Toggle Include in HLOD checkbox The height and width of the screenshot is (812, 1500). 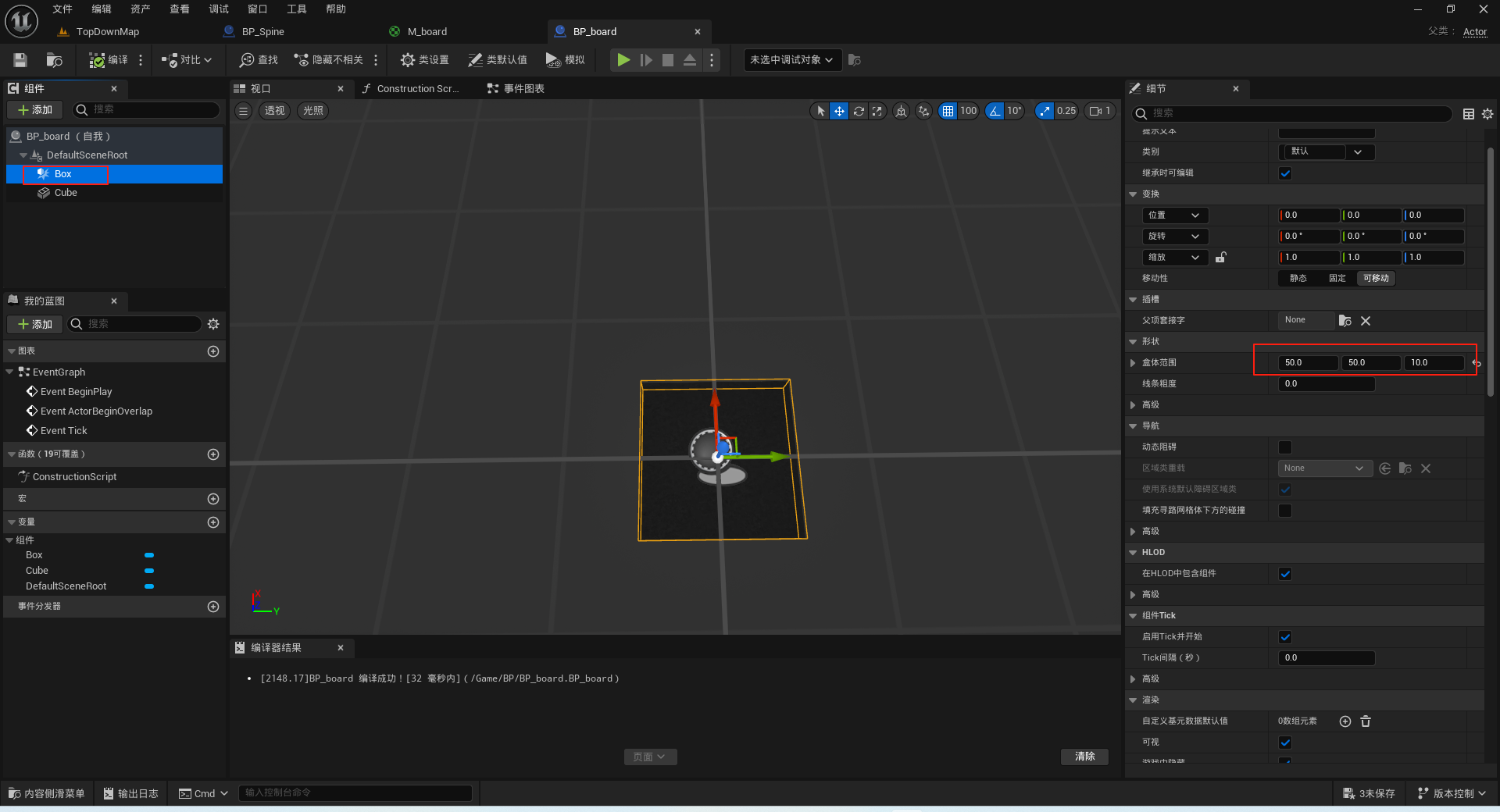[1285, 574]
